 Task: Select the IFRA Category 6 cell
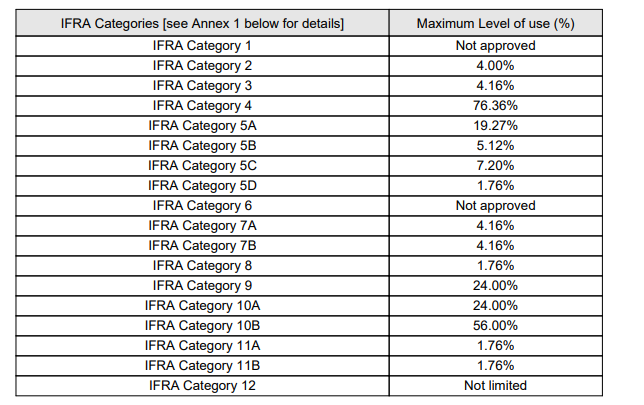click(202, 205)
